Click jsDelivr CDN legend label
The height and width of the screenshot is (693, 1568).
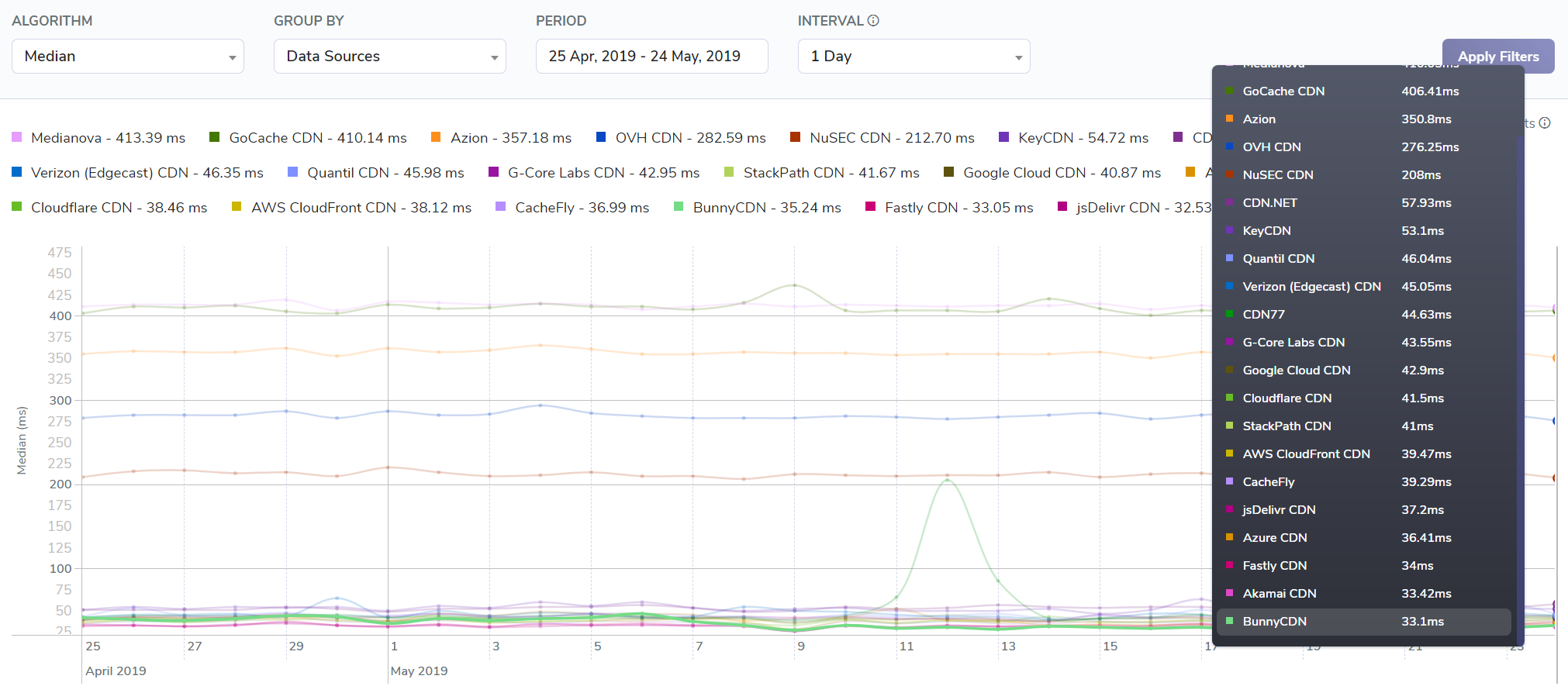point(1144,208)
